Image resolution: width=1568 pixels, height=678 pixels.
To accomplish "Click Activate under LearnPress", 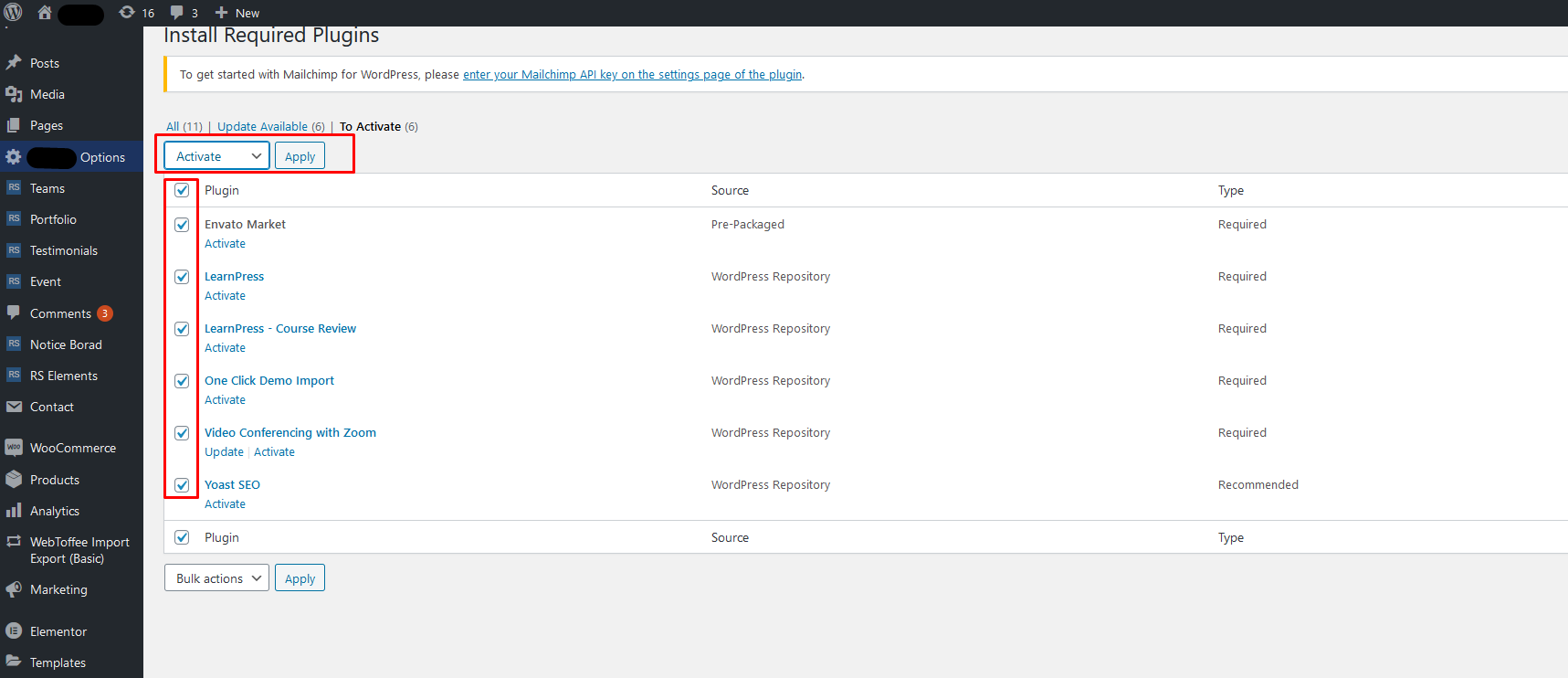I will pos(225,296).
